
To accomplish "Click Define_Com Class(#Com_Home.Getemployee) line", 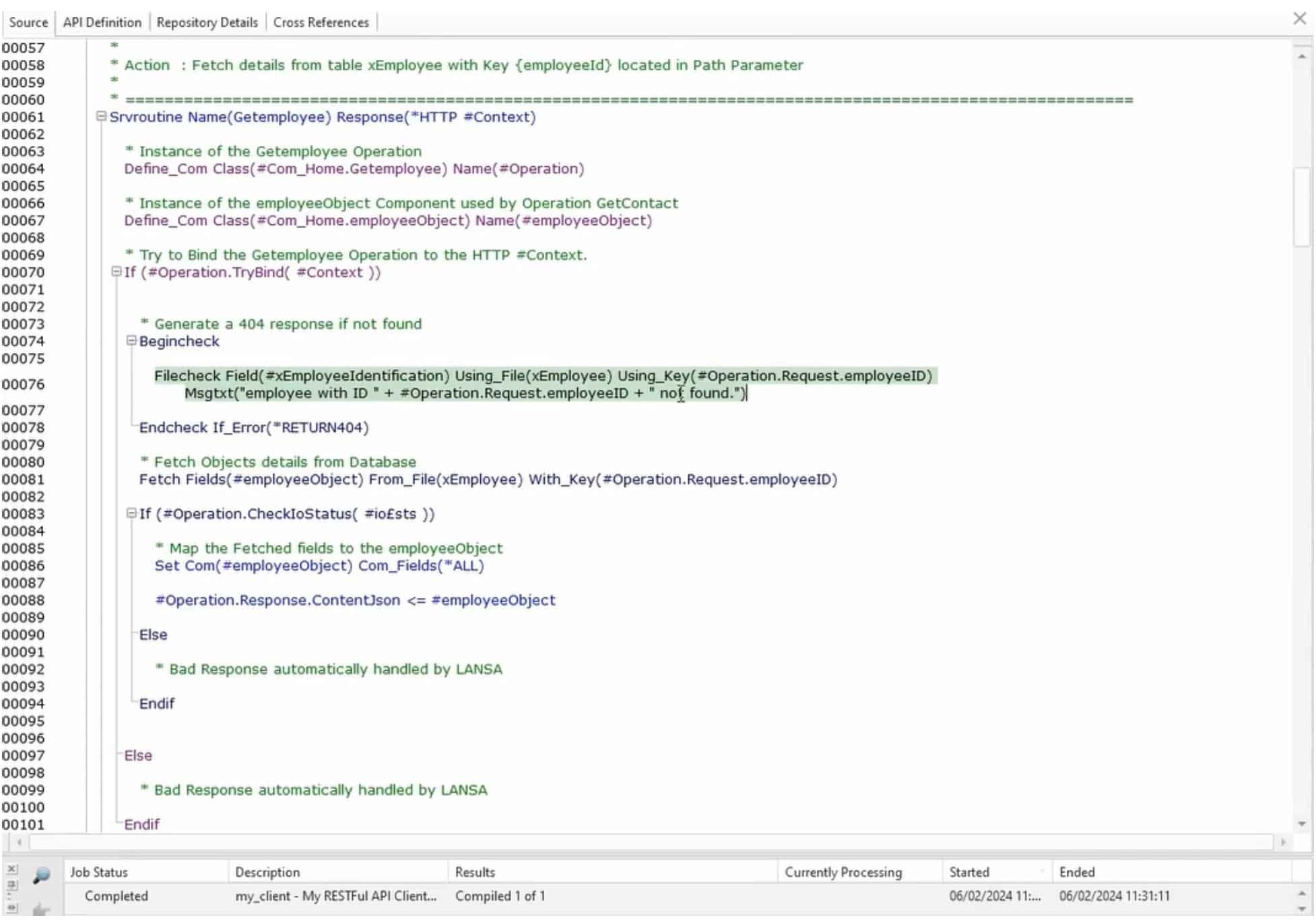I will pyautogui.click(x=354, y=169).
